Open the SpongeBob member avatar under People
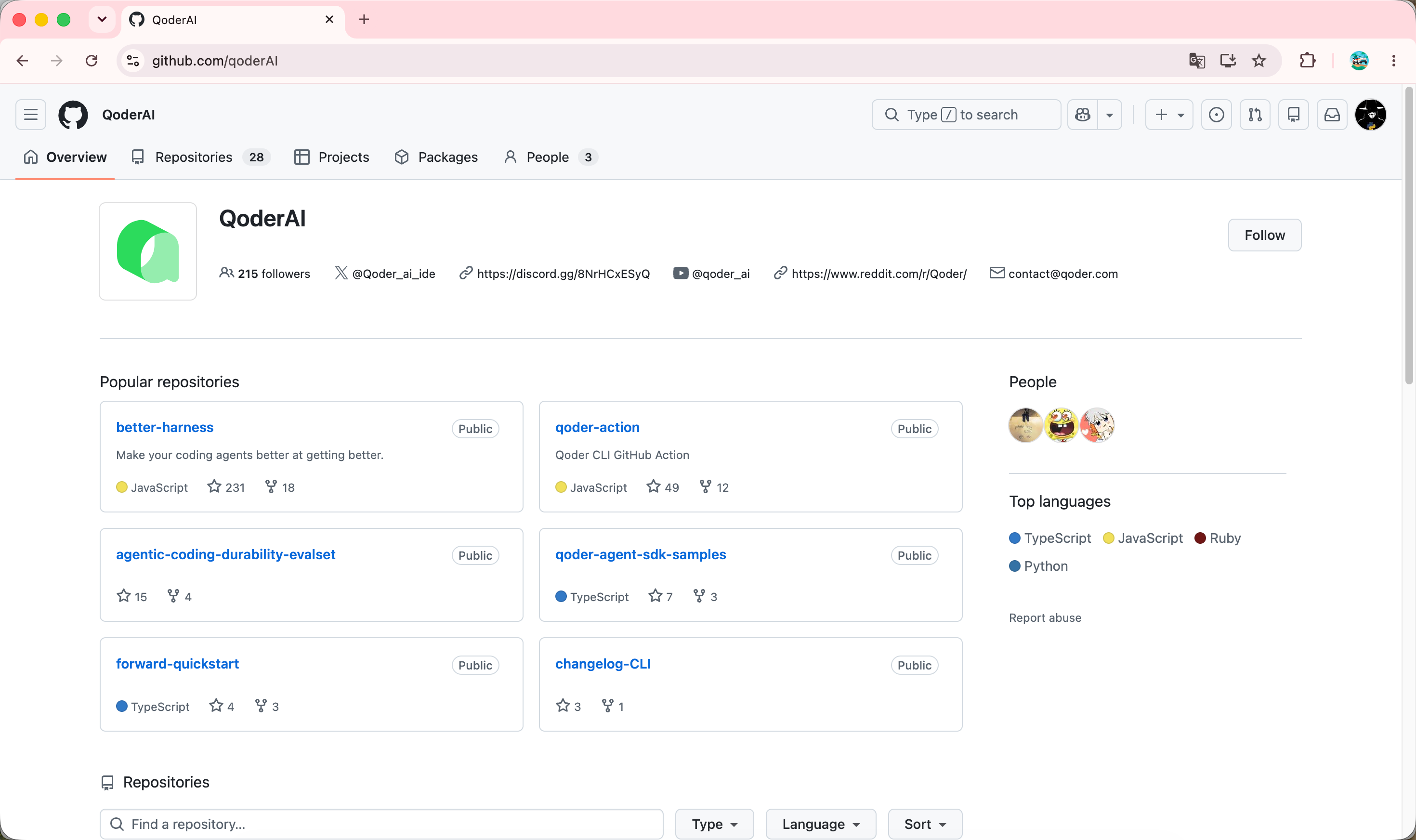The height and width of the screenshot is (840, 1416). 1061,425
